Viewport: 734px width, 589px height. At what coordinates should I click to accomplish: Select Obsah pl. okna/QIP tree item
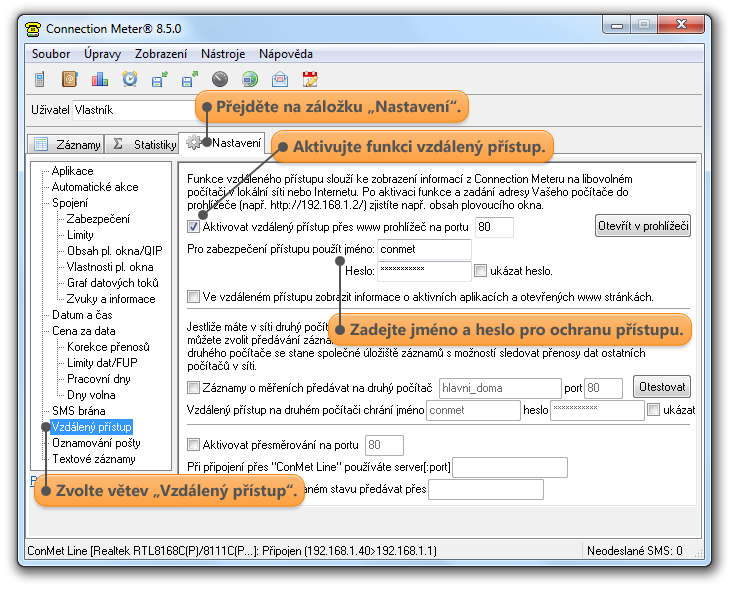(x=114, y=251)
